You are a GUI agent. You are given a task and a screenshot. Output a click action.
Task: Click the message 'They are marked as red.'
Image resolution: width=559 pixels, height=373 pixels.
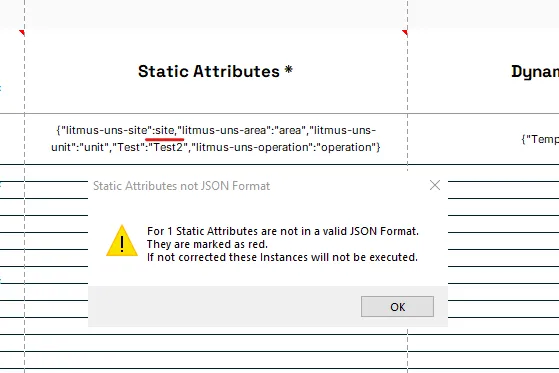[x=207, y=244]
